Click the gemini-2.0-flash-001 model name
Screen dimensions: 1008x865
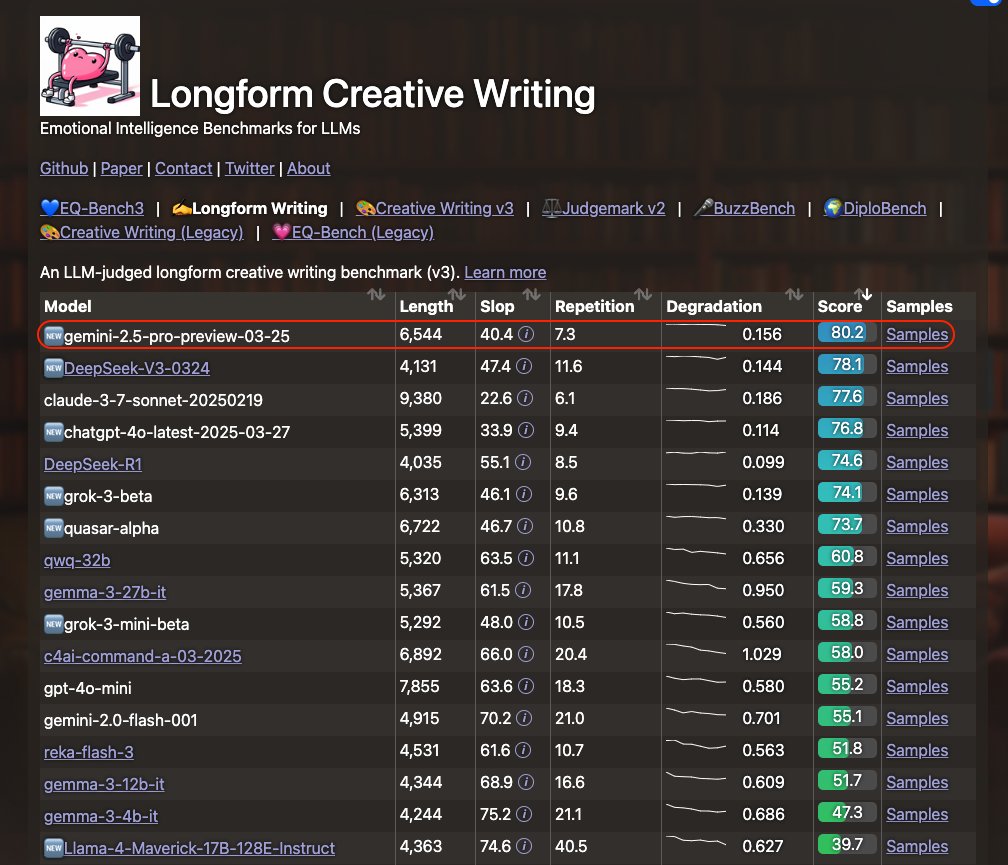click(120, 720)
